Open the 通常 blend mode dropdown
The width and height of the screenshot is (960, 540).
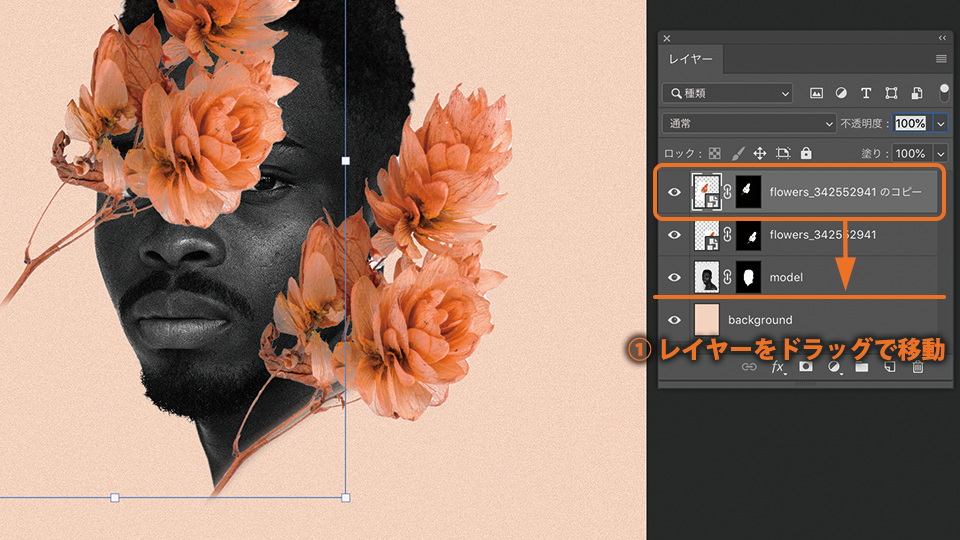tap(749, 123)
